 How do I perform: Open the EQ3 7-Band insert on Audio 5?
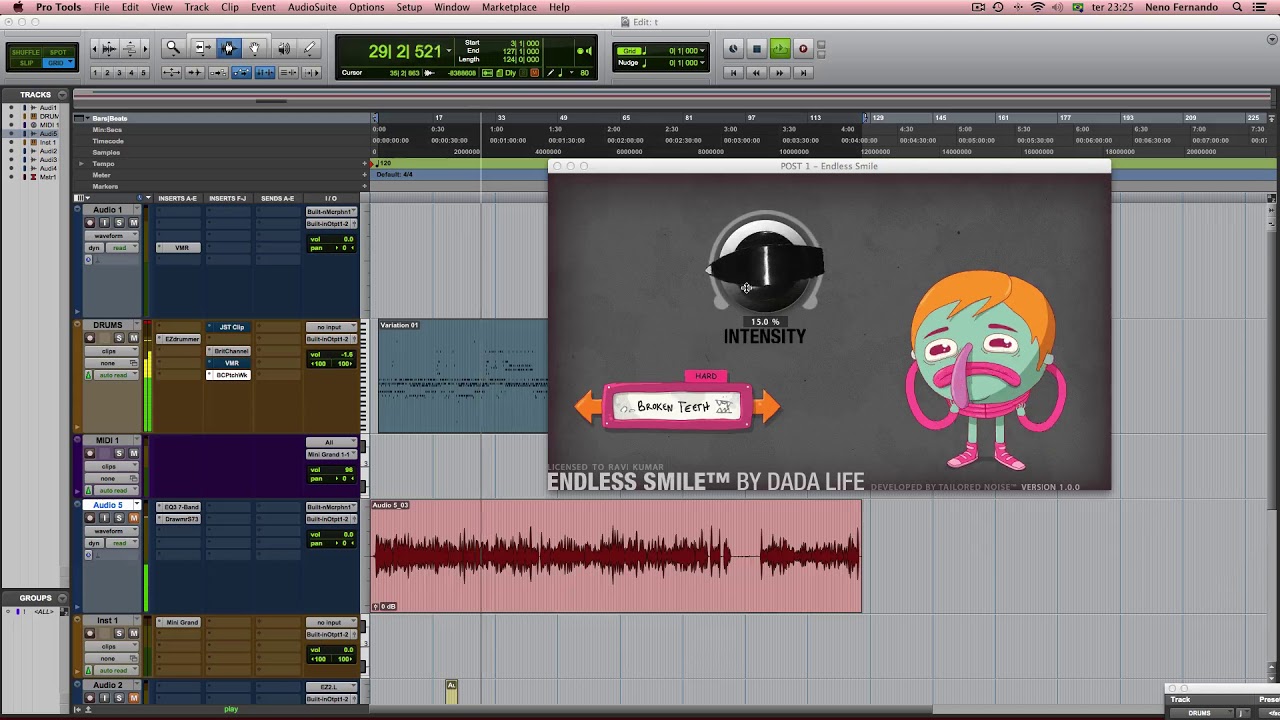pos(180,507)
